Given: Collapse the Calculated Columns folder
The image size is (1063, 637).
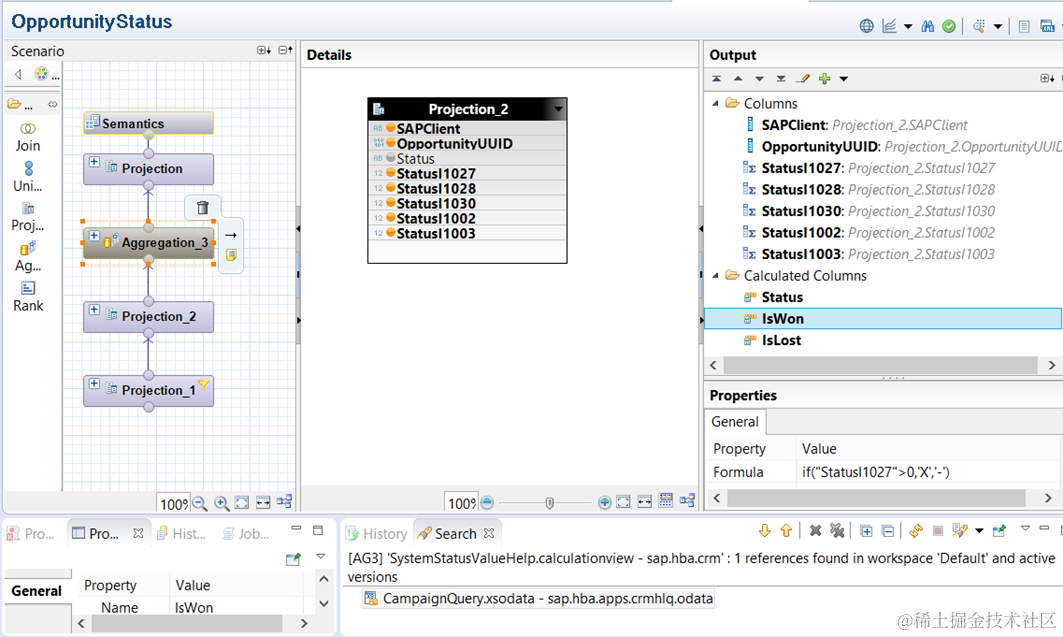Looking at the screenshot, I should pos(715,276).
